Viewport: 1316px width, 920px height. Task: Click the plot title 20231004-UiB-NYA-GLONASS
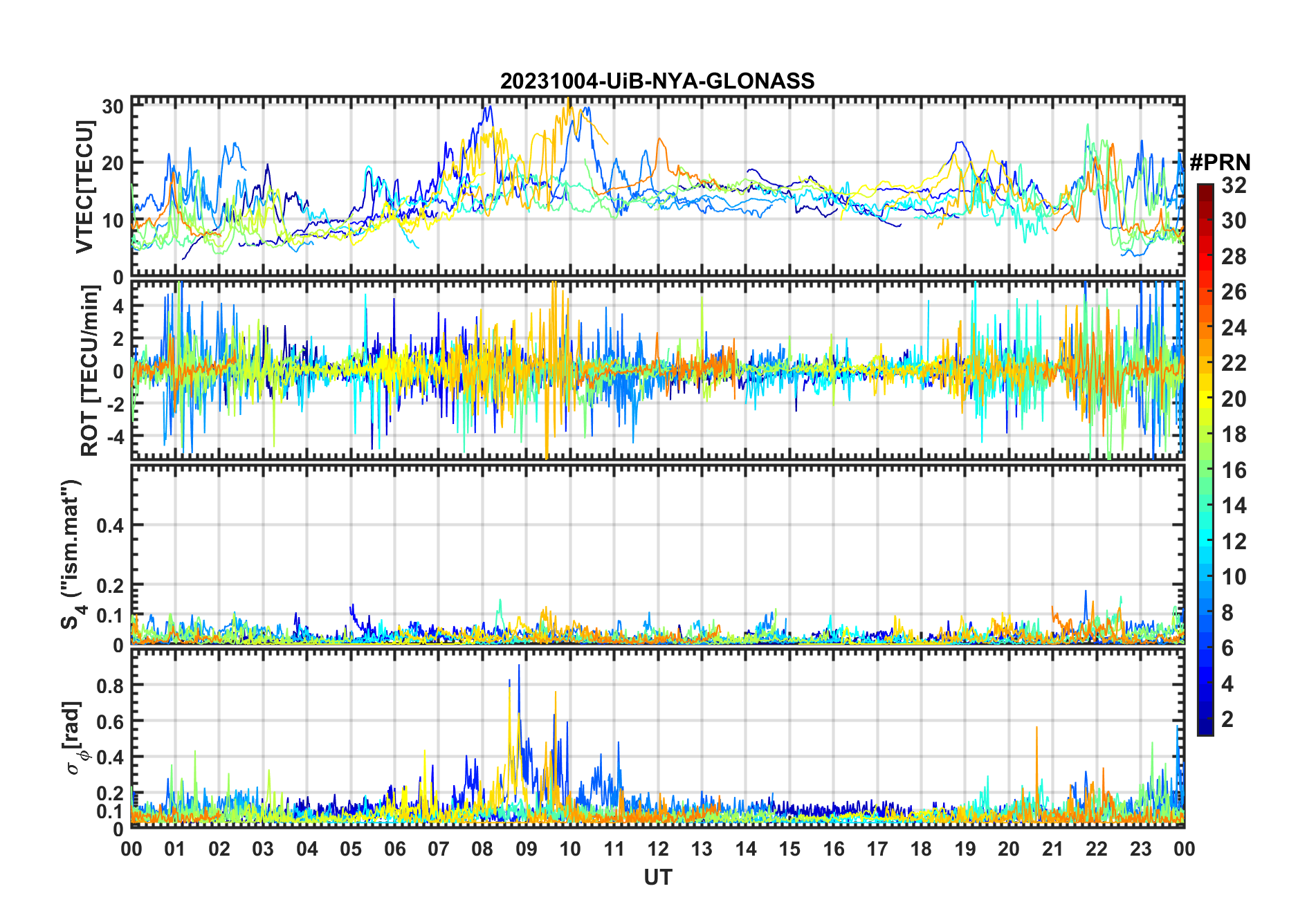point(657,81)
